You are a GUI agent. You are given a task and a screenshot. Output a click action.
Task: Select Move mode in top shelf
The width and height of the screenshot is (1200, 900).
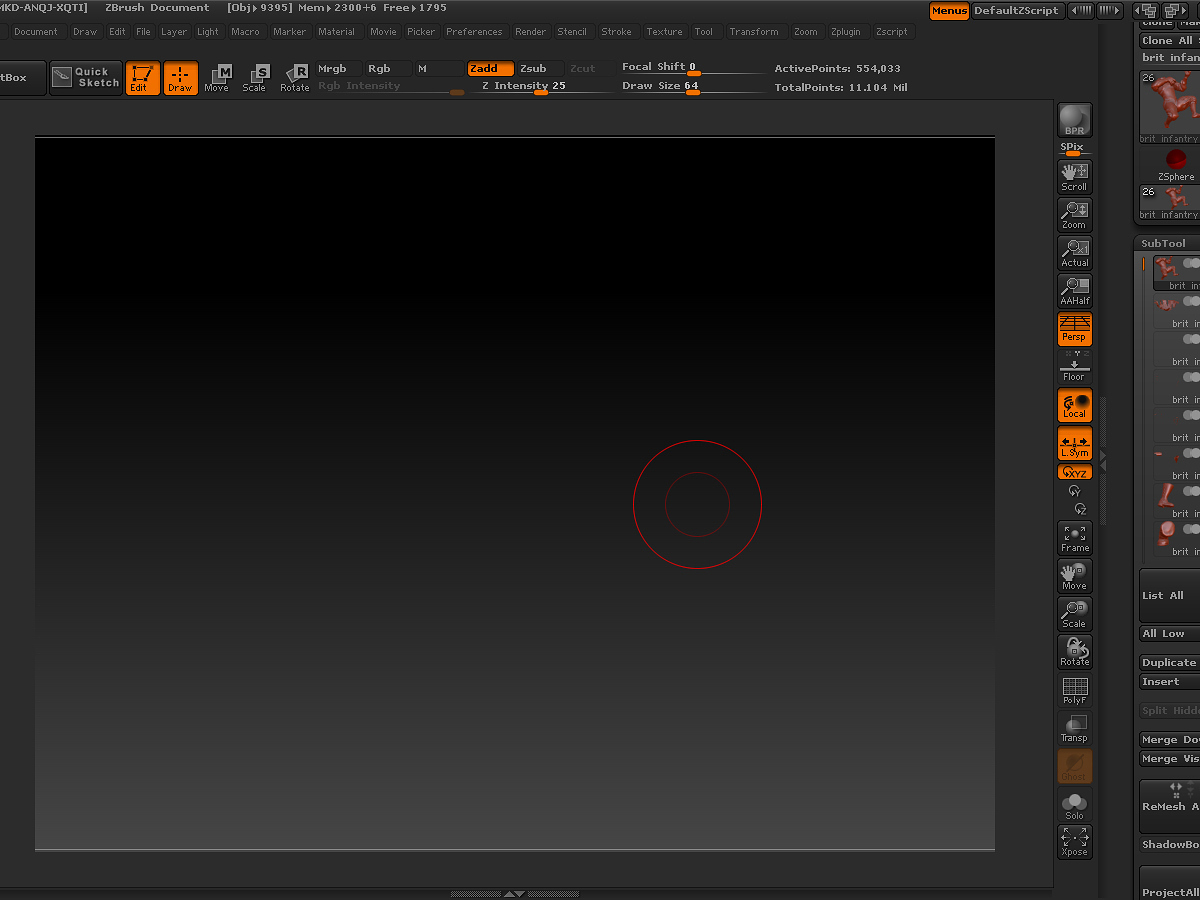point(218,78)
